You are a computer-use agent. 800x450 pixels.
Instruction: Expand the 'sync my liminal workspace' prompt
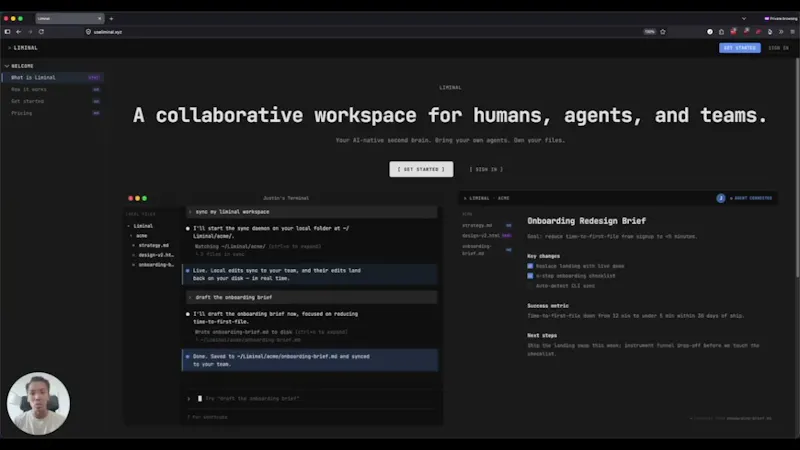(x=311, y=212)
